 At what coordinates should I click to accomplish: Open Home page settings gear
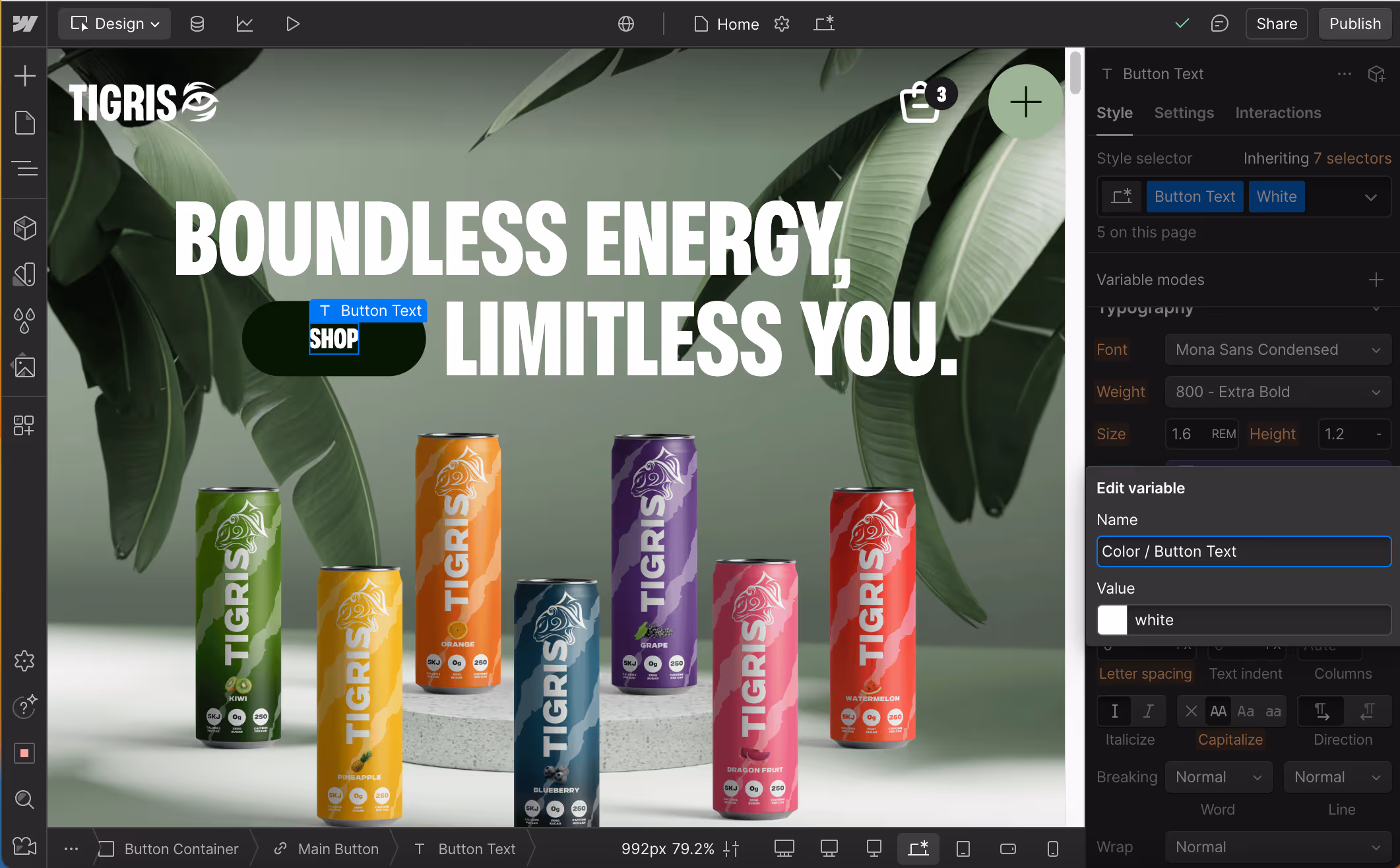coord(782,24)
